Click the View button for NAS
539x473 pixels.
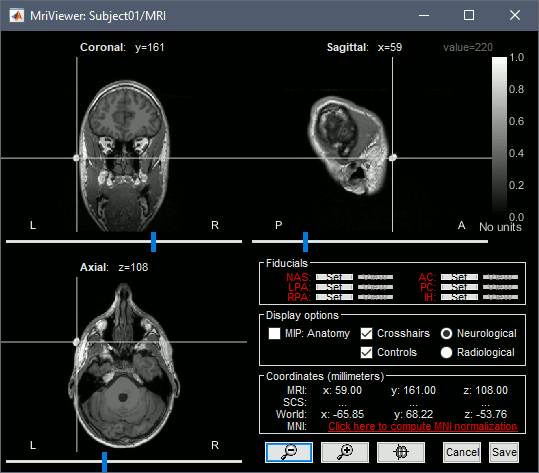click(x=375, y=277)
